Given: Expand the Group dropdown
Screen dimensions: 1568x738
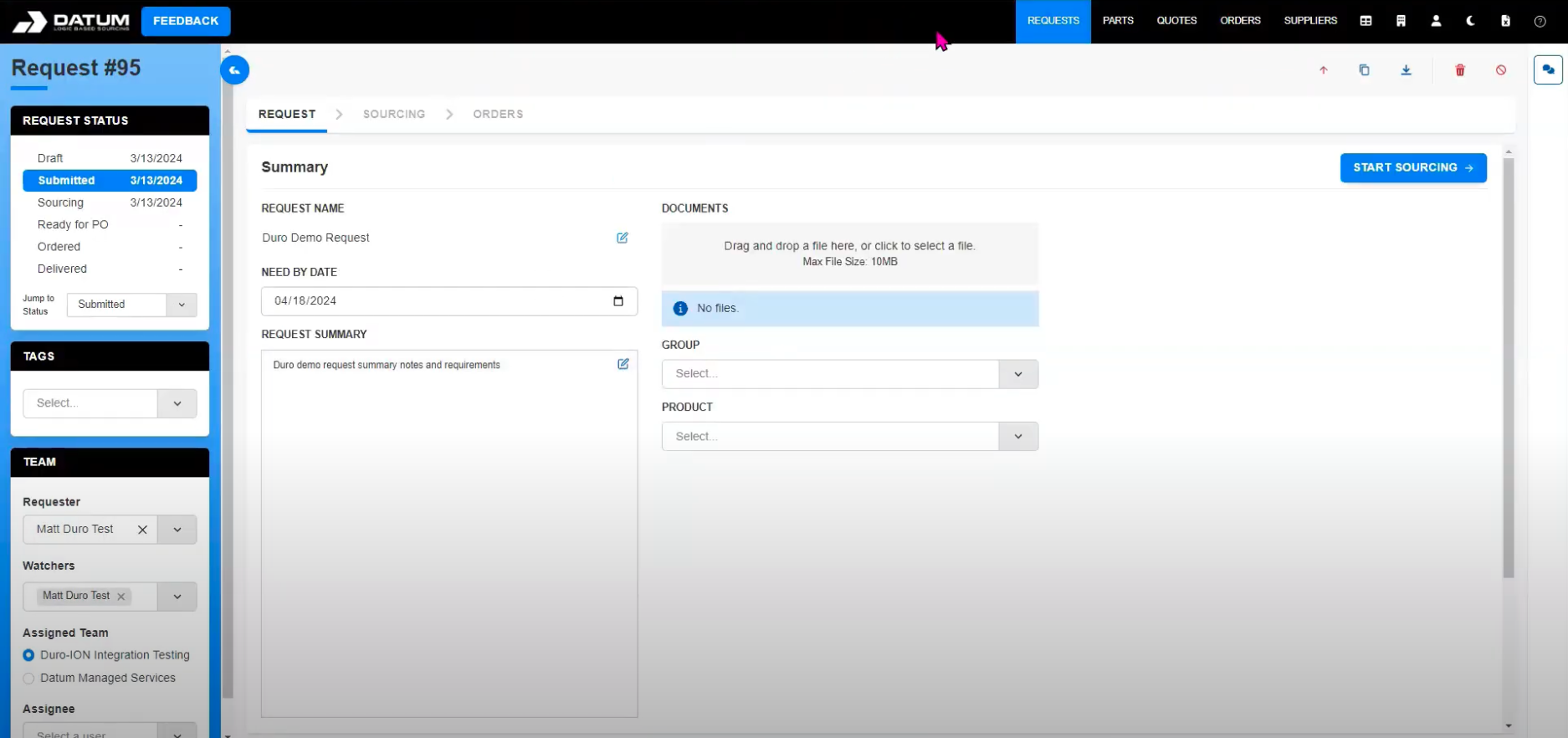Looking at the screenshot, I should click(x=1017, y=374).
